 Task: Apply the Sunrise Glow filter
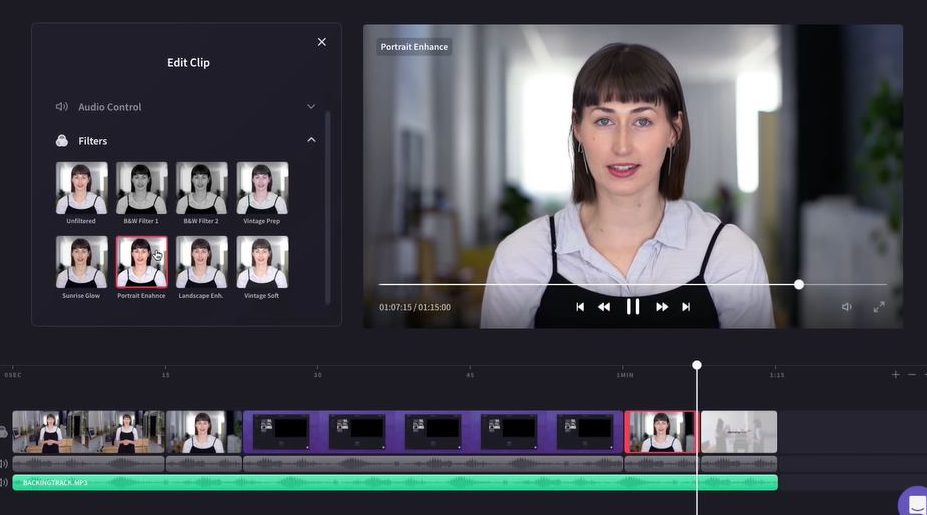point(82,262)
